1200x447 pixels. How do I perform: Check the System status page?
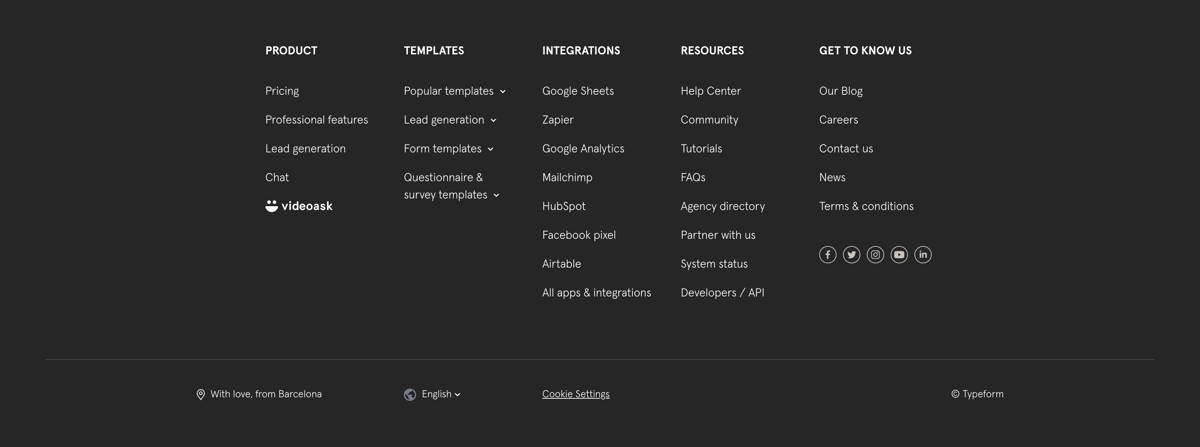click(x=714, y=265)
